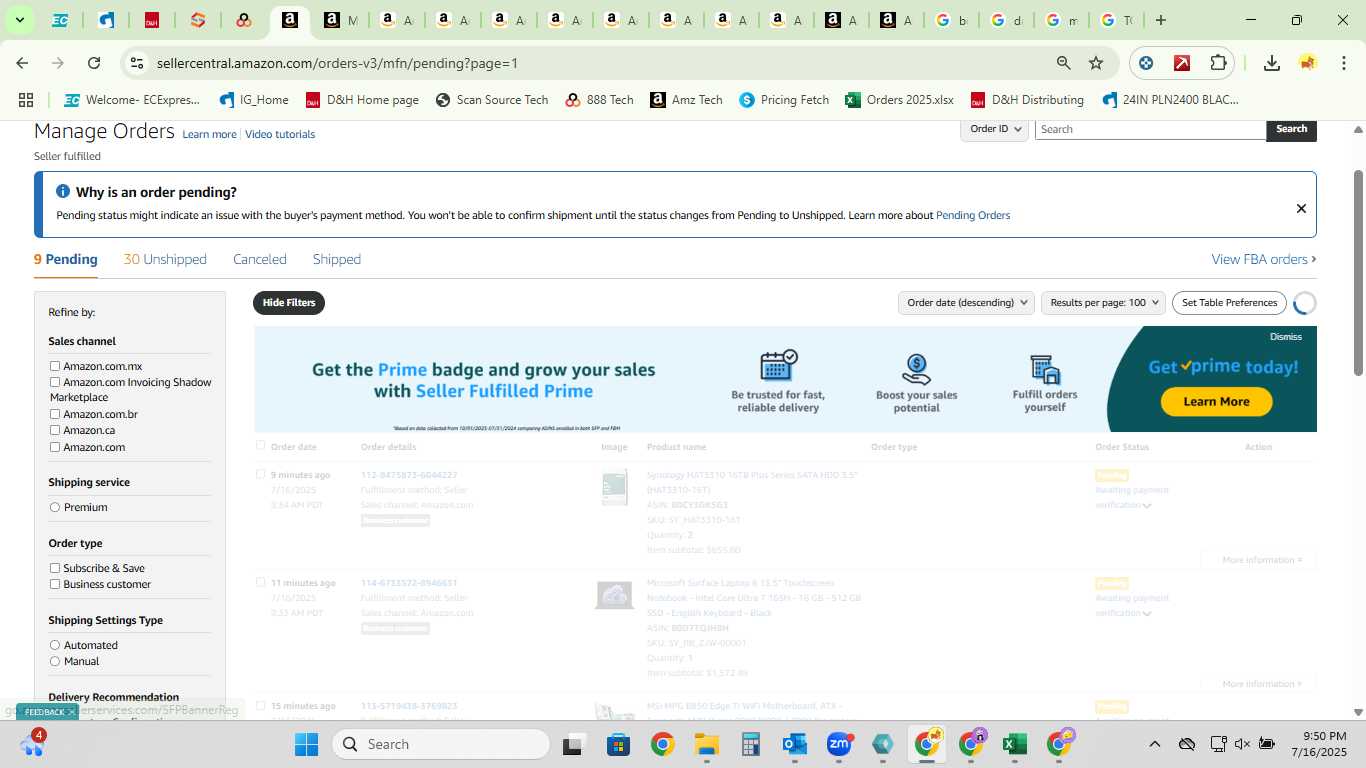The image size is (1366, 768).
Task: Click Learn More on the Prime banner
Action: pos(1216,401)
